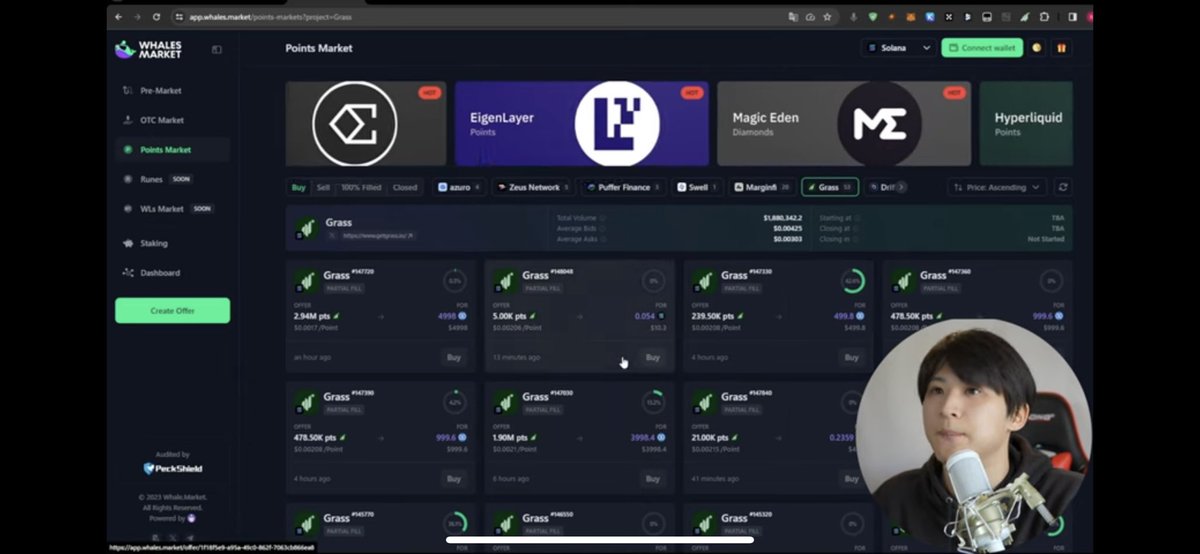Collapse the sidebar with the panel icon
The height and width of the screenshot is (554, 1200).
(x=217, y=49)
